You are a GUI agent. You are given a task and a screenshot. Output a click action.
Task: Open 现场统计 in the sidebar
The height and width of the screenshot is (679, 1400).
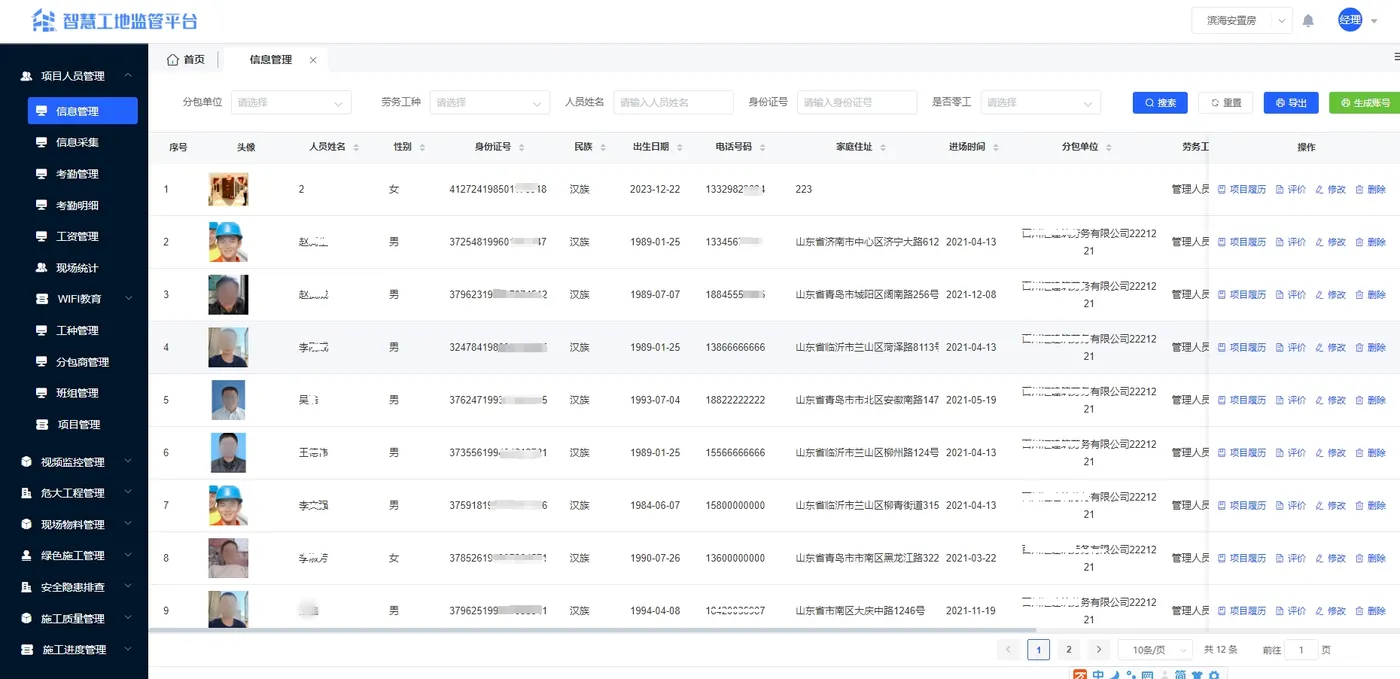(x=77, y=268)
